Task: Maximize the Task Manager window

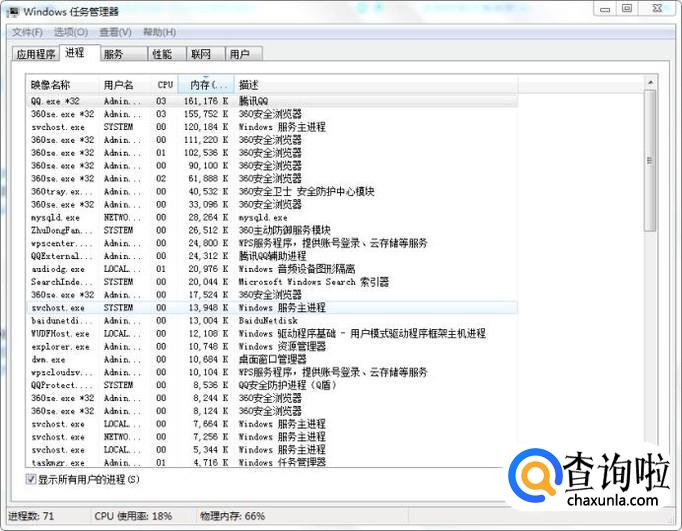Action: click(627, 8)
